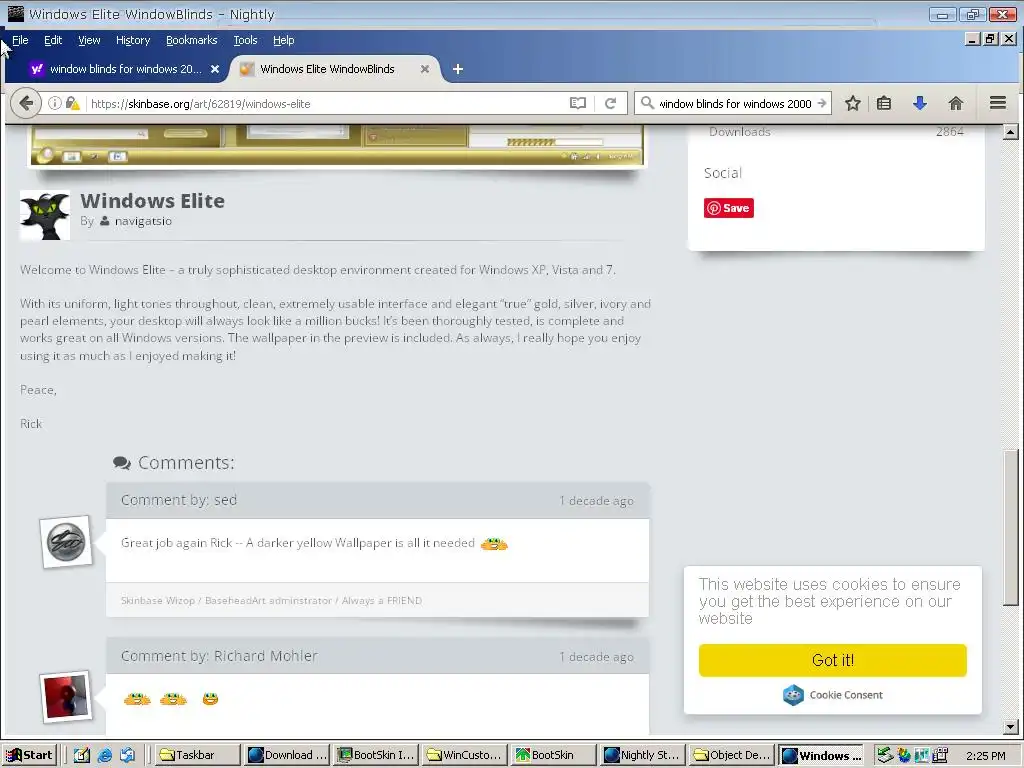Click the Cookie Consent logo icon
Image resolution: width=1024 pixels, height=768 pixels.
pos(793,695)
